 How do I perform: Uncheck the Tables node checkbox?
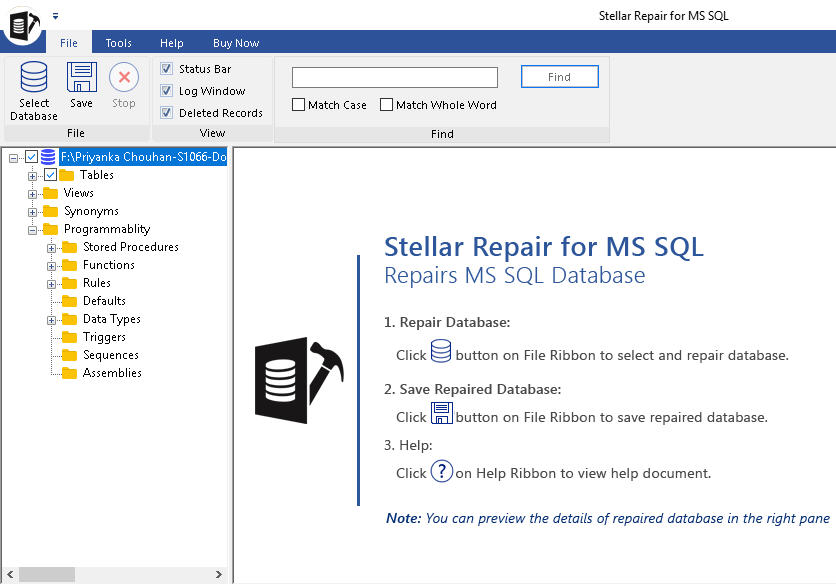(51, 174)
